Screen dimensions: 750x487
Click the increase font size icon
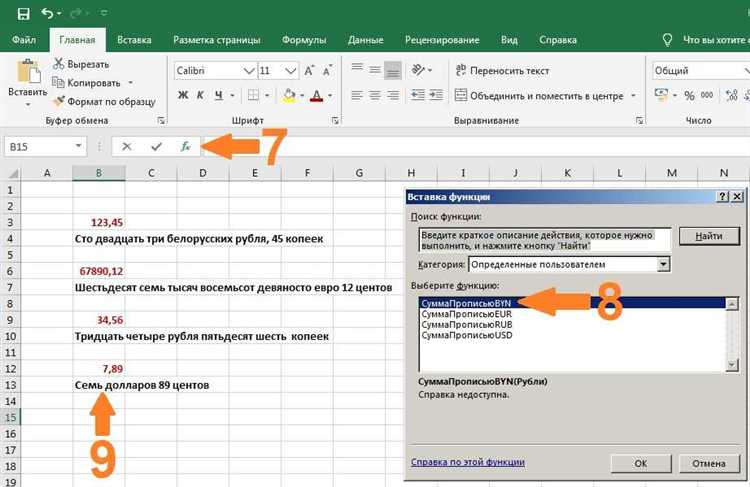pyautogui.click(x=309, y=71)
